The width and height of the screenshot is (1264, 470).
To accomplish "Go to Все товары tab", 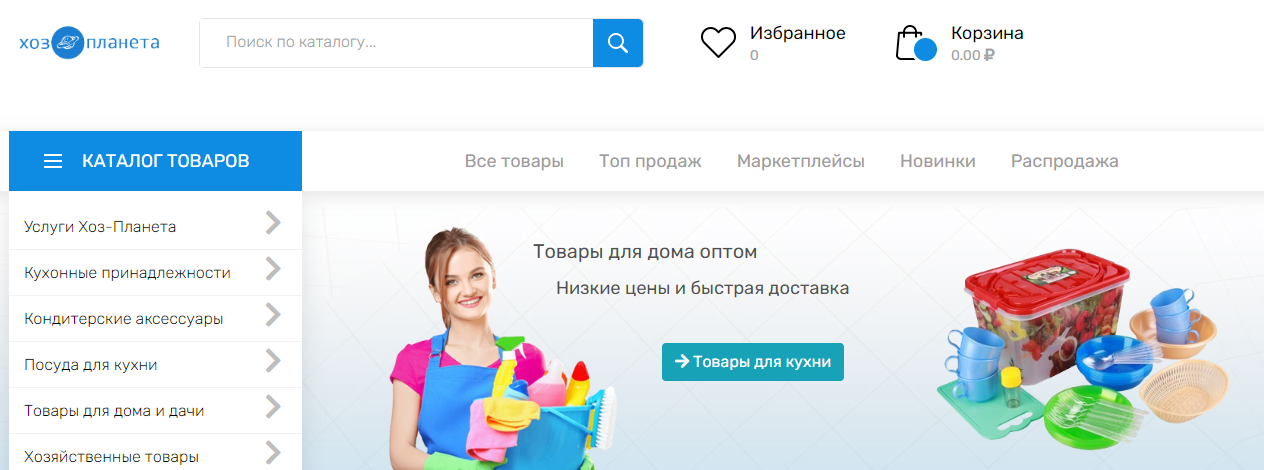I will tap(514, 161).
